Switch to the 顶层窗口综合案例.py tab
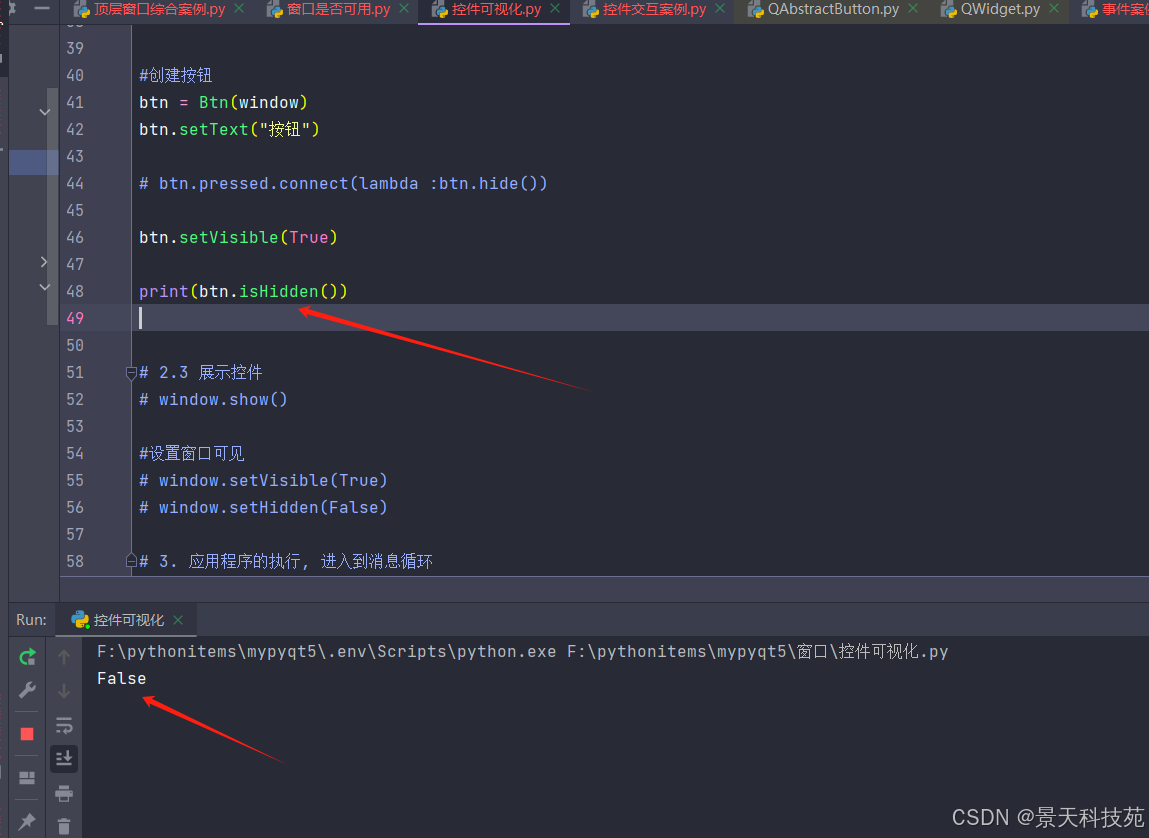Image resolution: width=1149 pixels, height=838 pixels. tap(159, 10)
